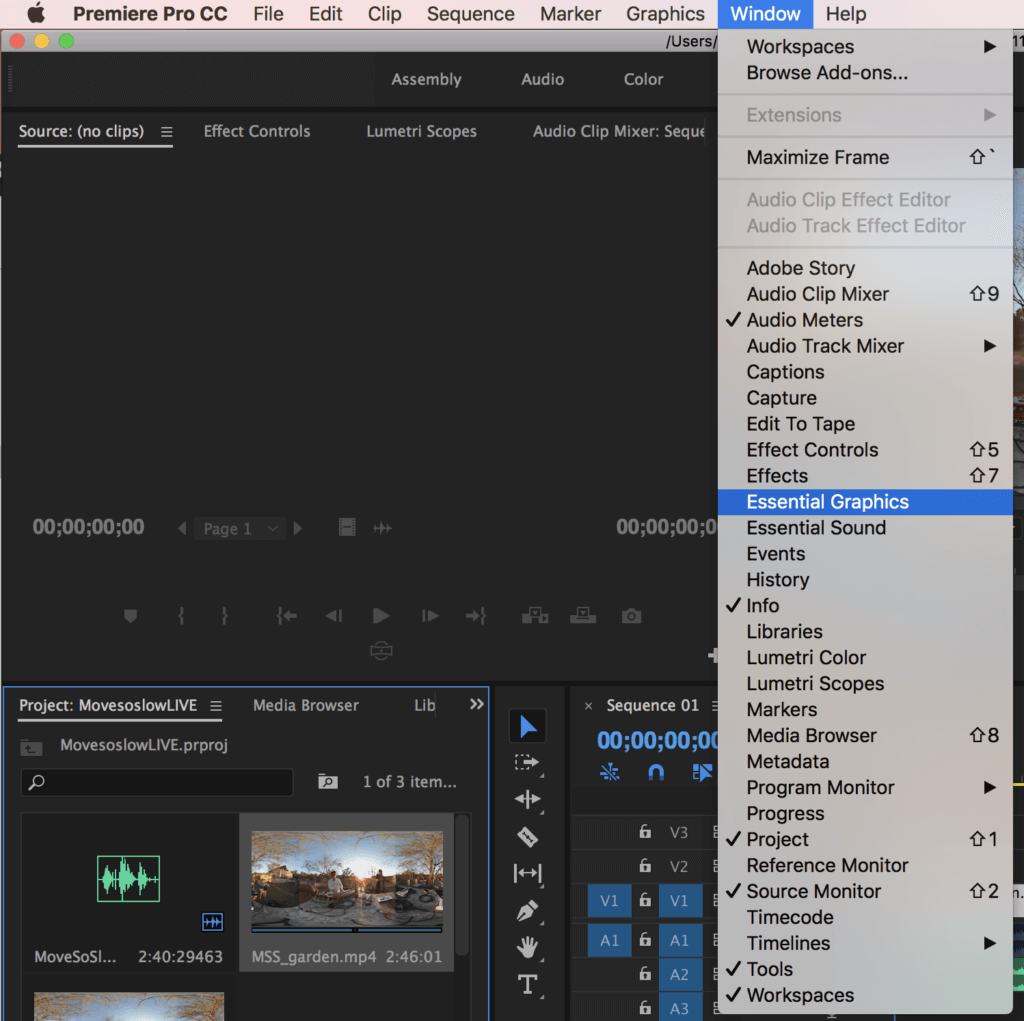Toggle nest sequences insert mode in timeline
The image size is (1024, 1021).
[609, 773]
